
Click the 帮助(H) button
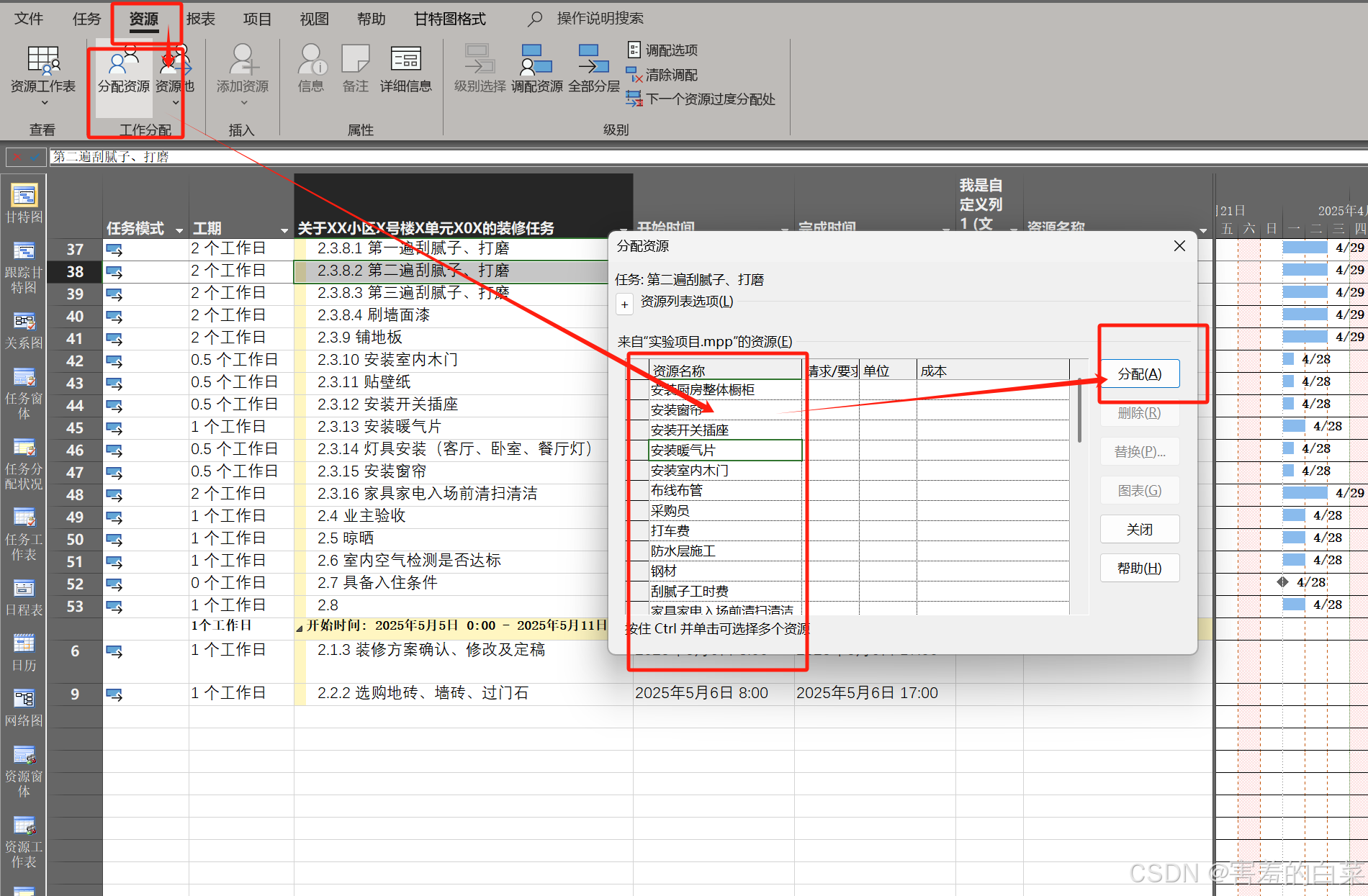tap(1140, 568)
